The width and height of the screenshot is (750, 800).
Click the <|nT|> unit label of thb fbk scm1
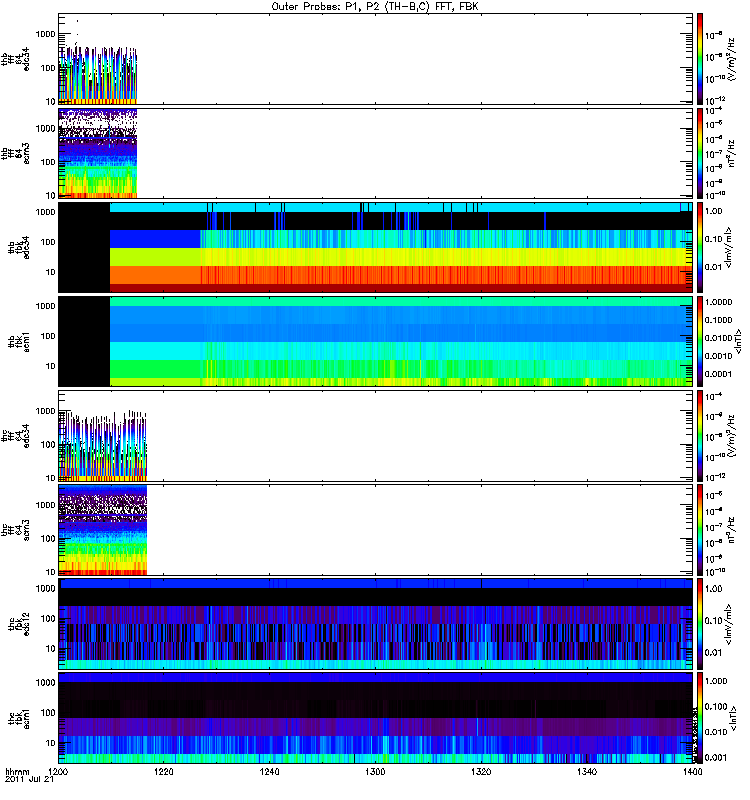click(738, 342)
